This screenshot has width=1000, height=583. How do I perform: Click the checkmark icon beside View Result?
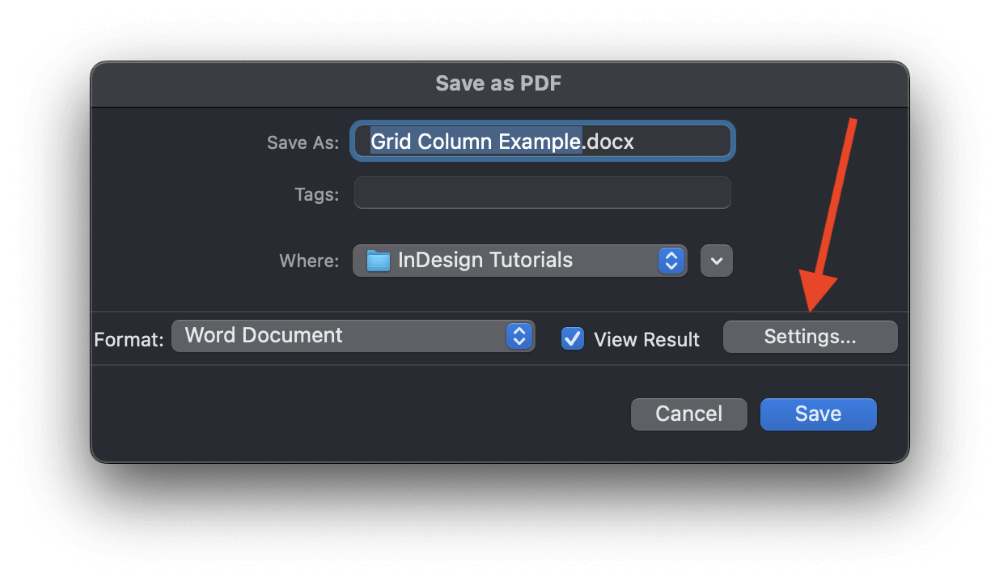click(x=572, y=339)
